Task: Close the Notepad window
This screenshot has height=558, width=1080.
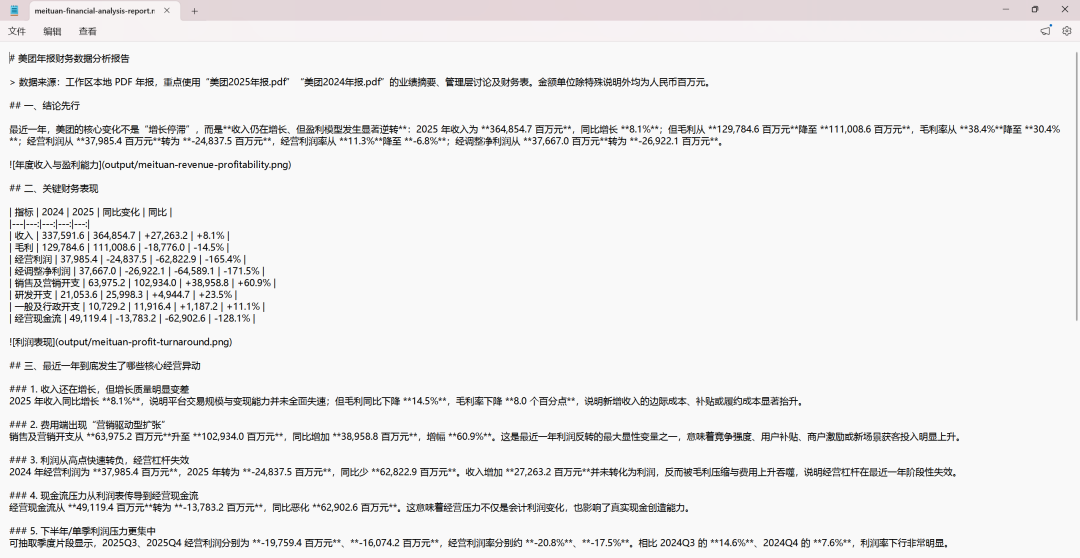Action: pos(1065,10)
